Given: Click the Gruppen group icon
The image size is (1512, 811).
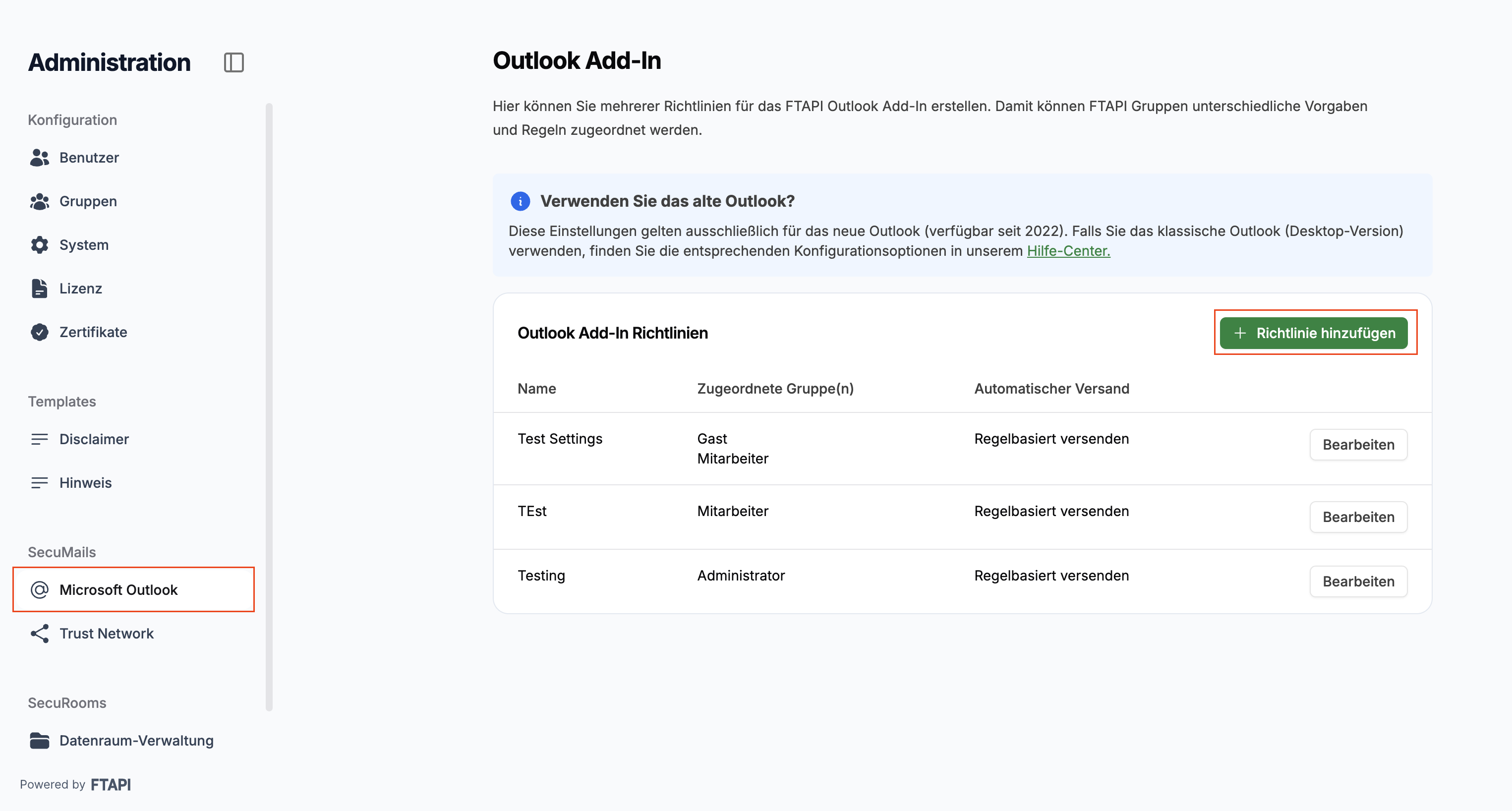Looking at the screenshot, I should [x=39, y=201].
